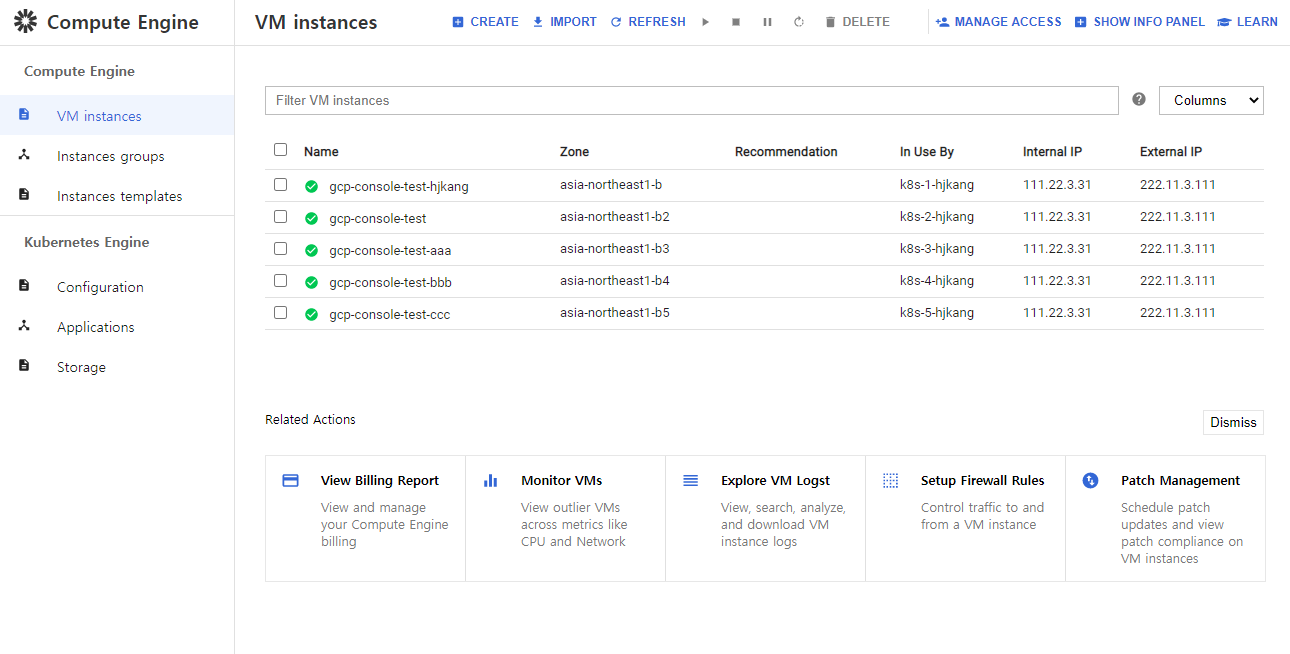Viewport: 1290px width, 654px height.
Task: Click the stop instance square icon
Action: (736, 22)
